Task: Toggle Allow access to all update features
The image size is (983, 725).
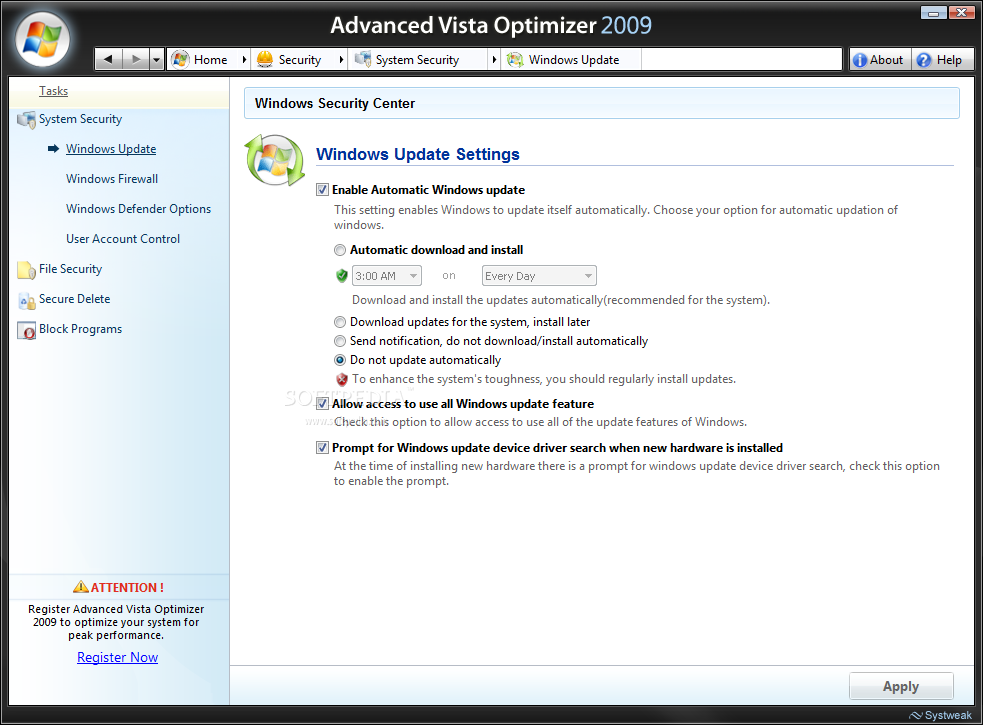Action: [322, 403]
